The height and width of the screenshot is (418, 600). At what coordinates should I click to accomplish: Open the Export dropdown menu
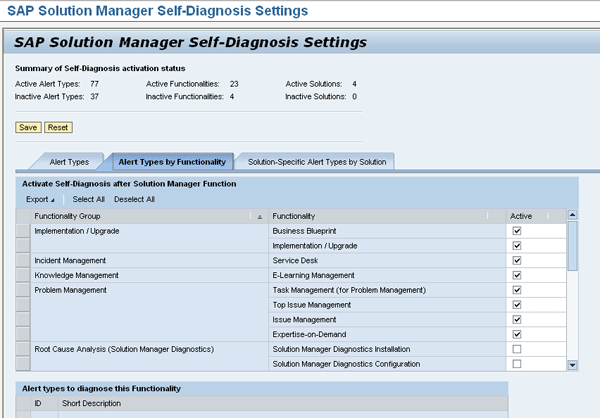pos(41,199)
